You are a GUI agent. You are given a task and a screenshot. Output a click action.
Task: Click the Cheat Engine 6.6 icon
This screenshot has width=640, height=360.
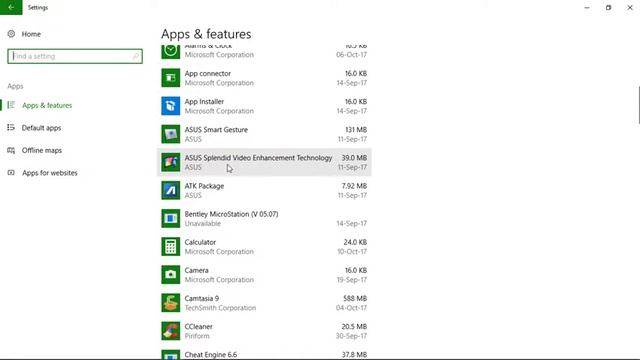171,355
